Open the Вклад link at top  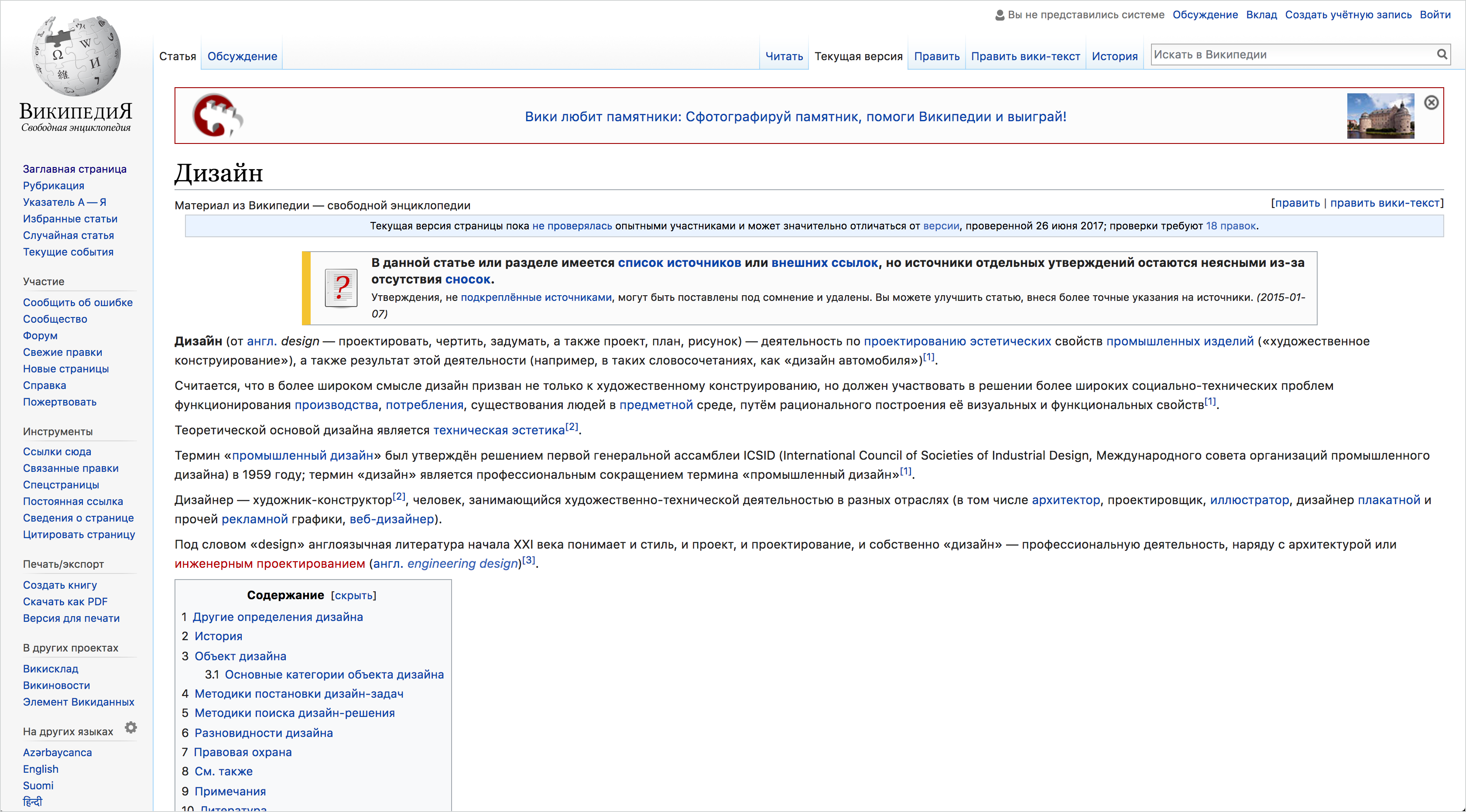(x=1261, y=15)
